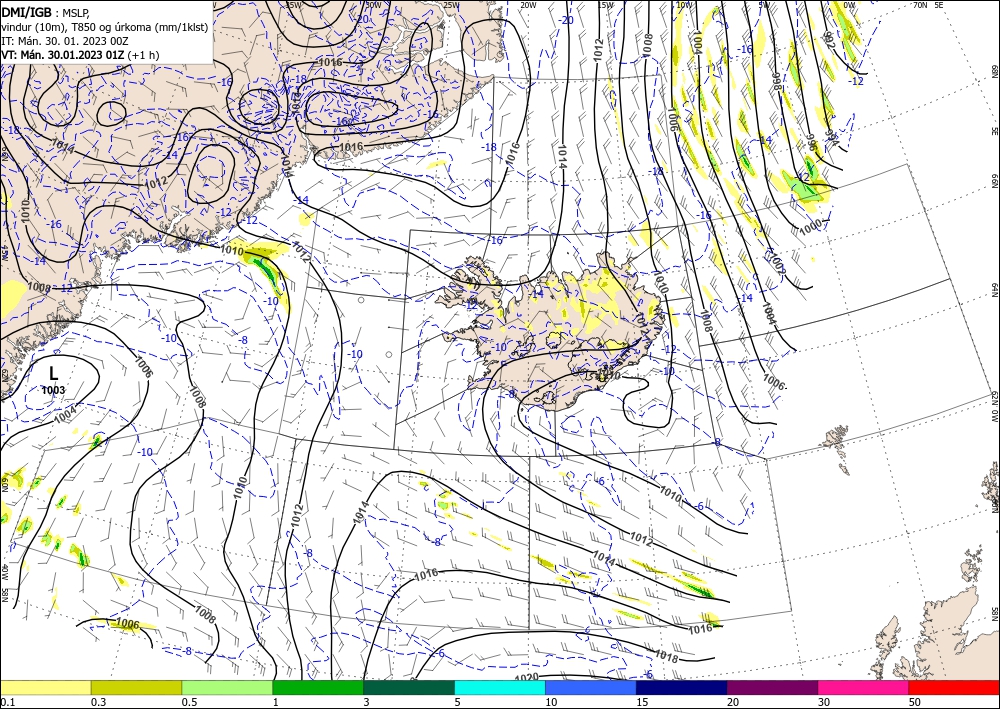Click the '1002' isobar label
The width and height of the screenshot is (1000, 709).
click(x=776, y=262)
